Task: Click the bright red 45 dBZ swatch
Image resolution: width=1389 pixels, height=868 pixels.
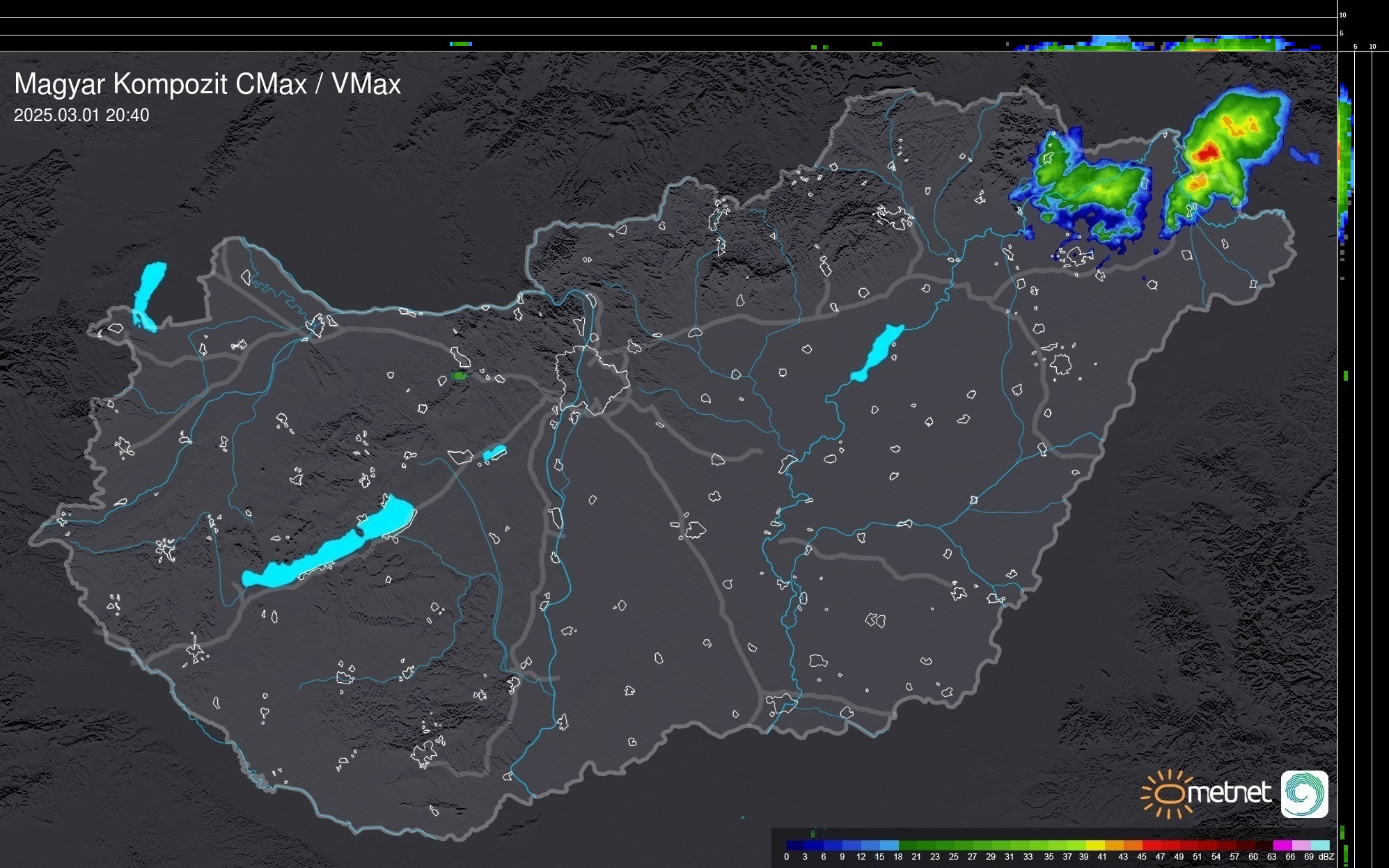Action: (1151, 845)
